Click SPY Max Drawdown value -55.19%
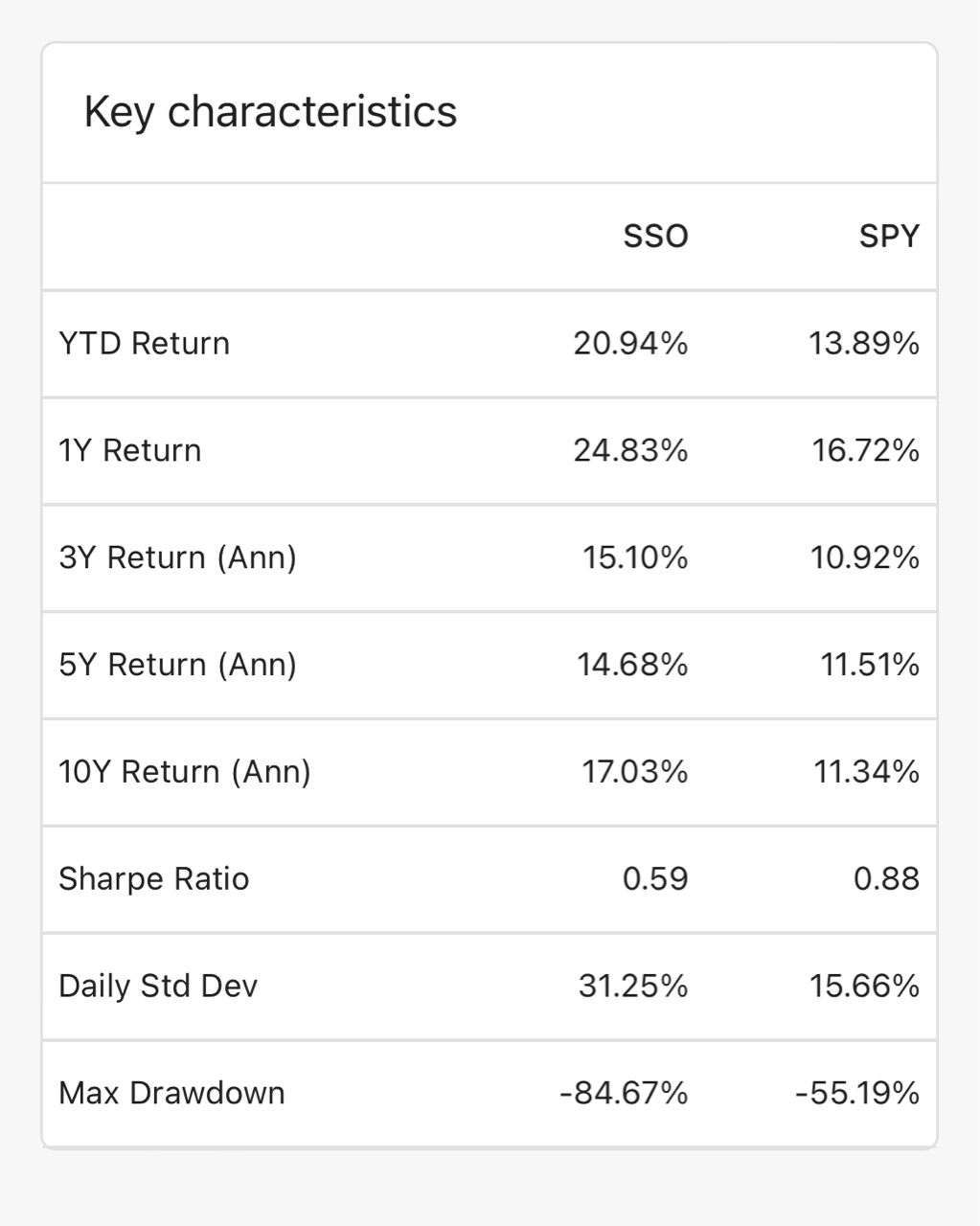The width and height of the screenshot is (980, 1226). [857, 1093]
